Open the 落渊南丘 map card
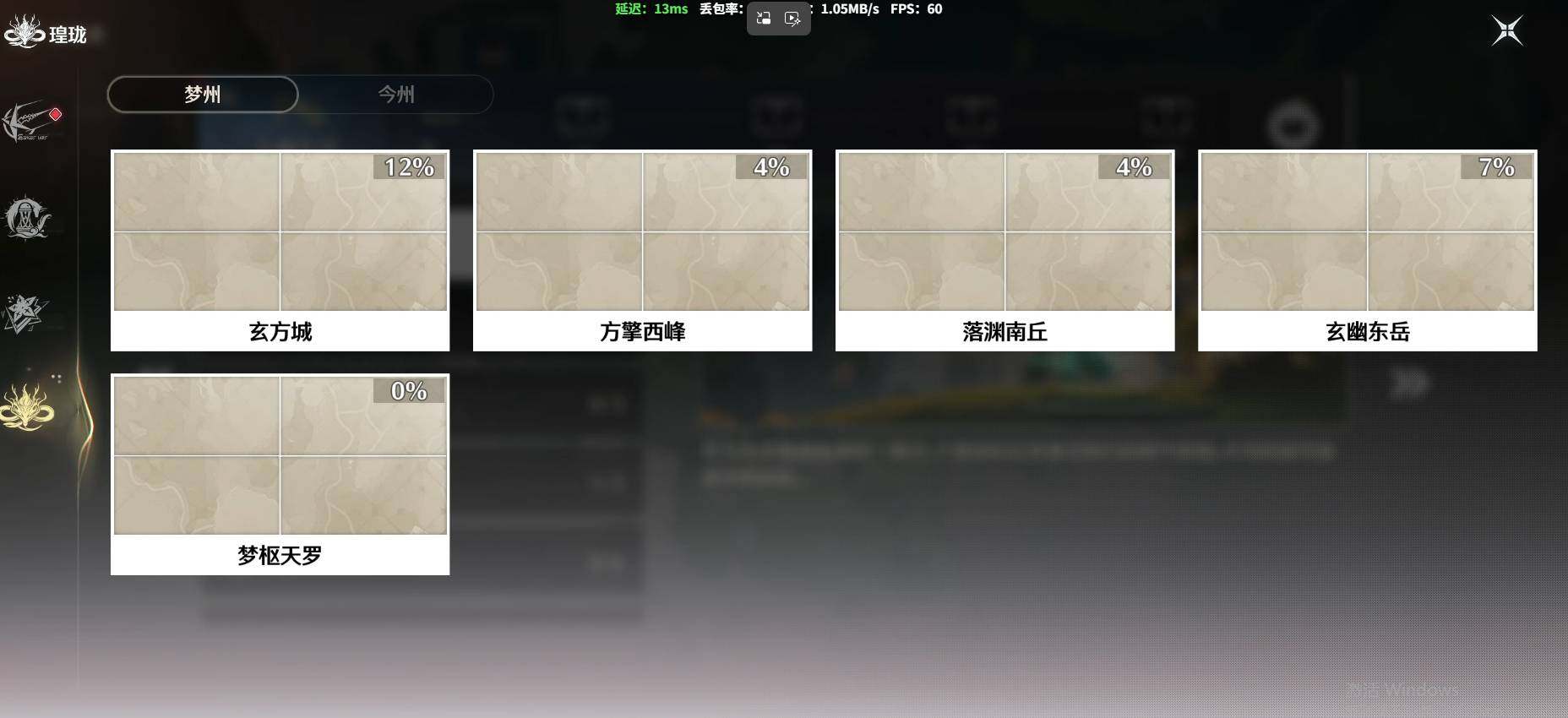 coord(1004,250)
